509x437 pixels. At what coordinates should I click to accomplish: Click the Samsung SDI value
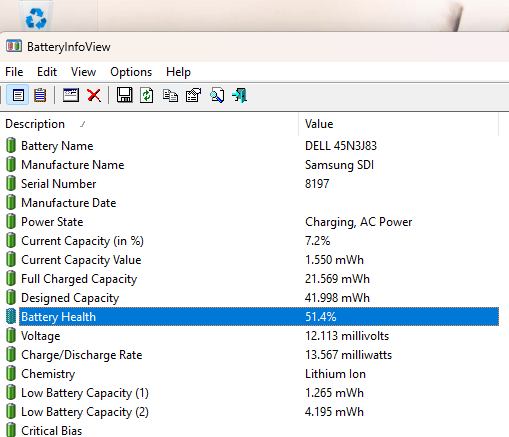pos(339,165)
